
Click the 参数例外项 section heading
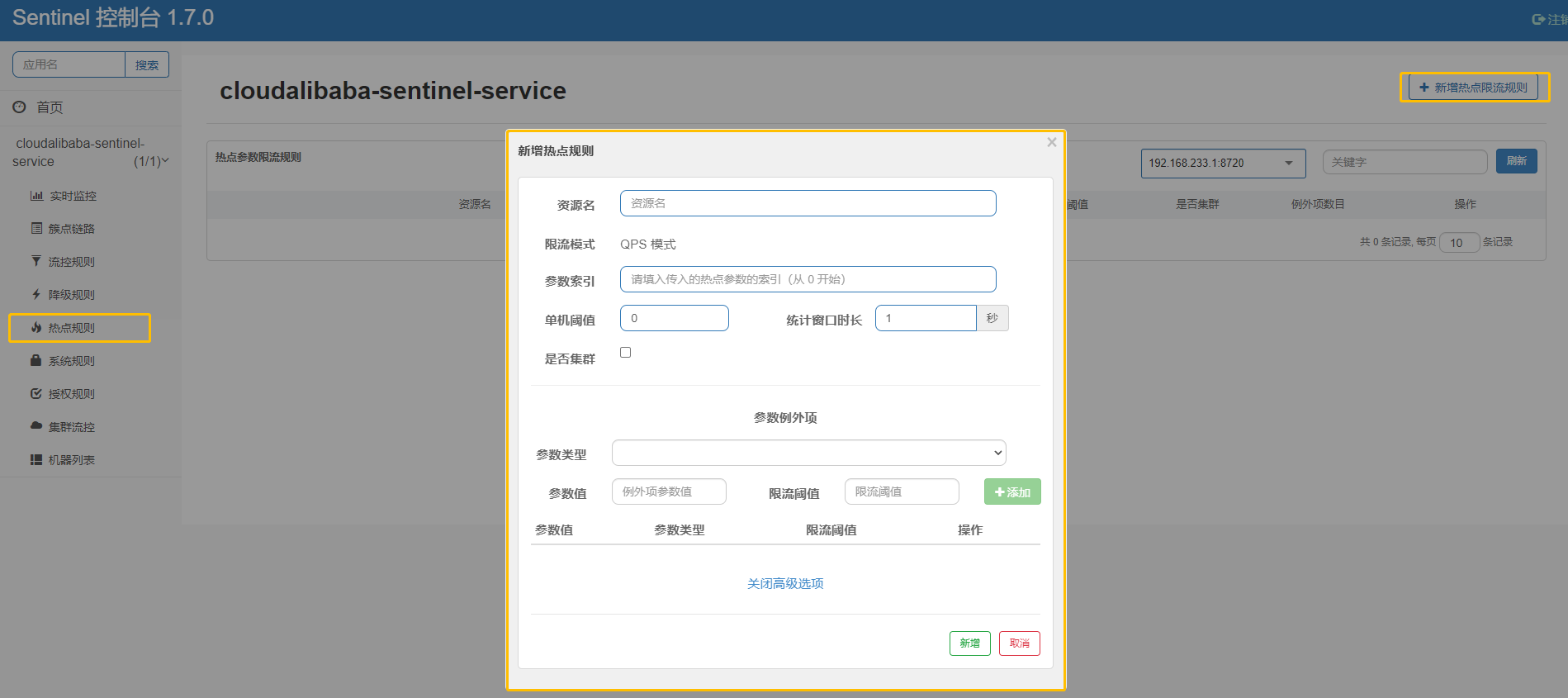[x=785, y=418]
